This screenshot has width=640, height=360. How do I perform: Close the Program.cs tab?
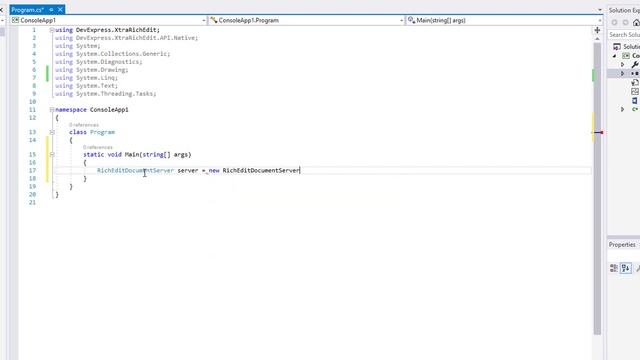[60, 9]
